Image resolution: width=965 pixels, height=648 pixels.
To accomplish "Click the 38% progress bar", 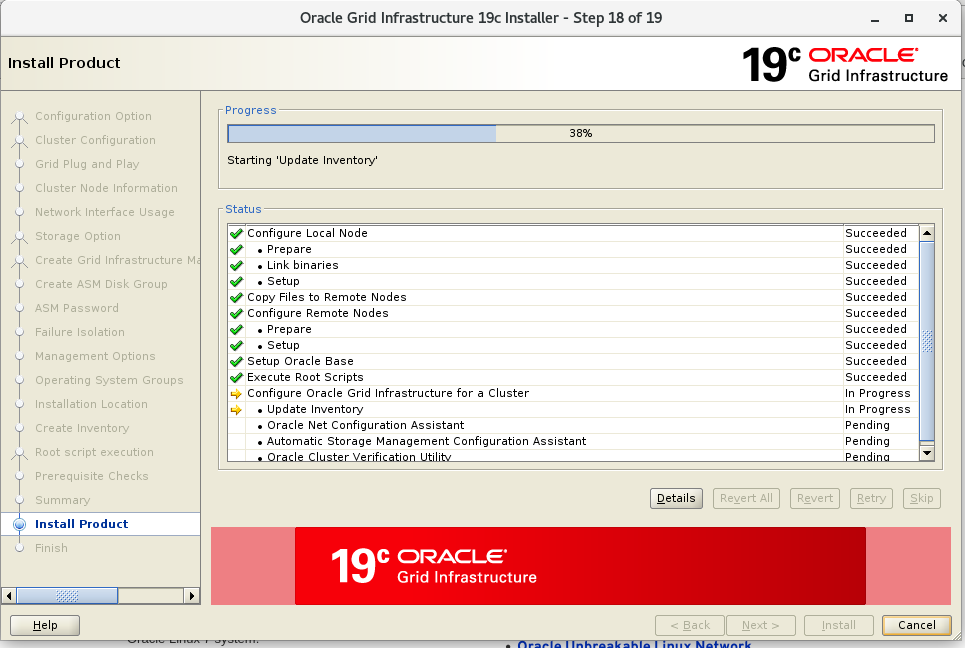I will [x=580, y=134].
